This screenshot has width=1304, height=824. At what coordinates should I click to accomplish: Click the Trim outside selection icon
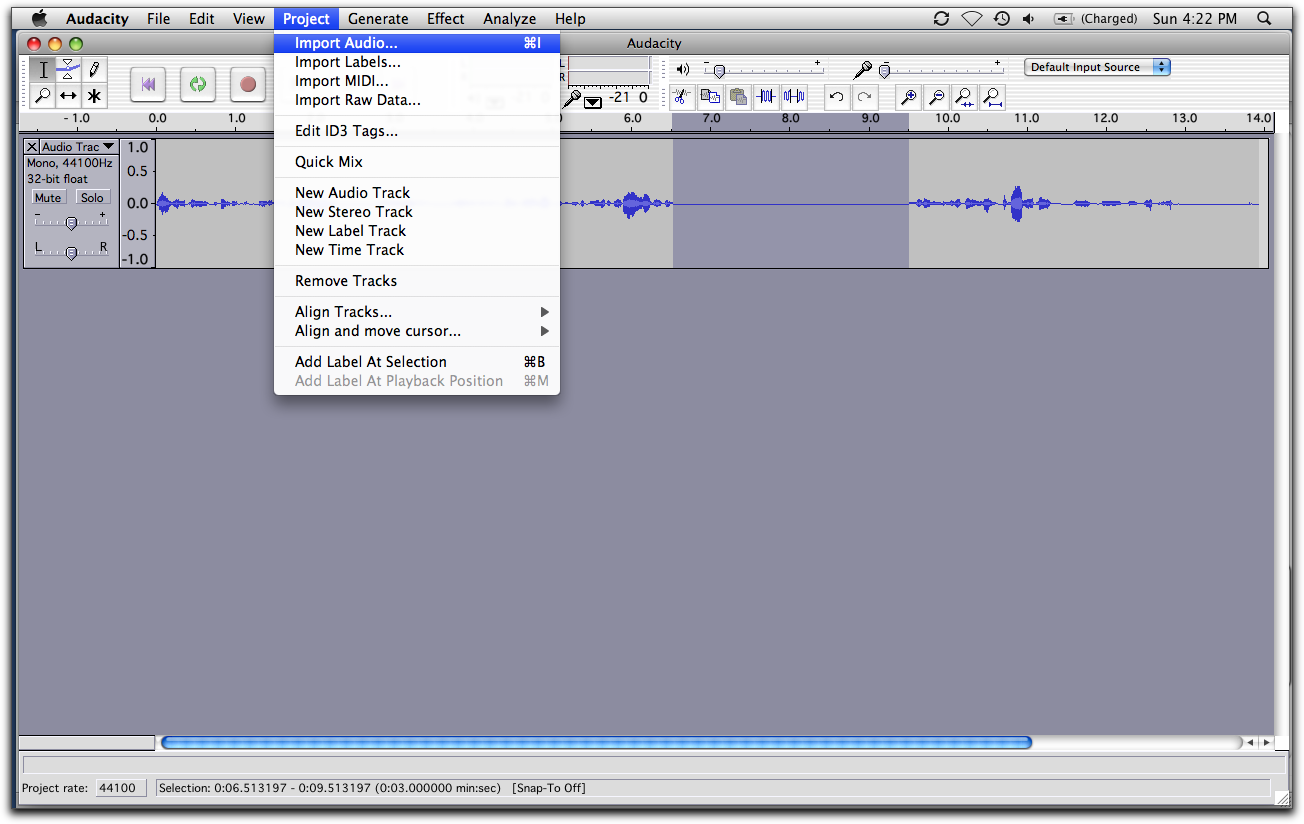[x=766, y=97]
